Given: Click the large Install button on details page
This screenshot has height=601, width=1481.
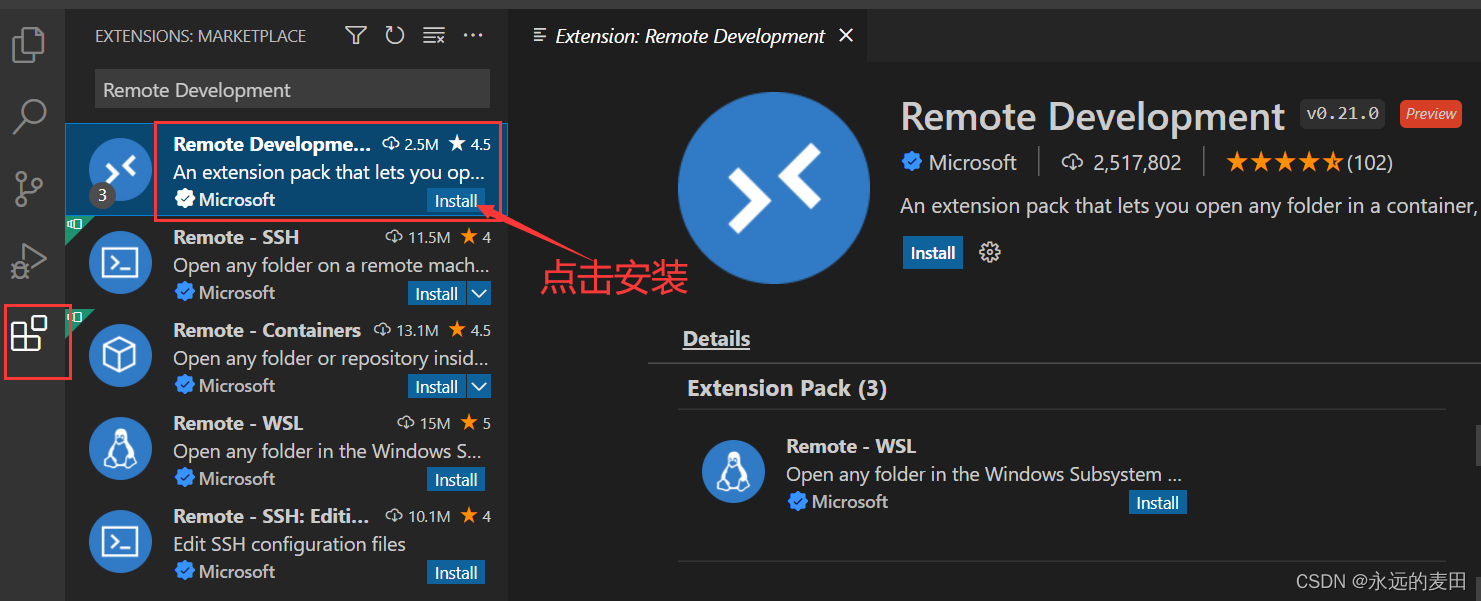Looking at the screenshot, I should [933, 253].
